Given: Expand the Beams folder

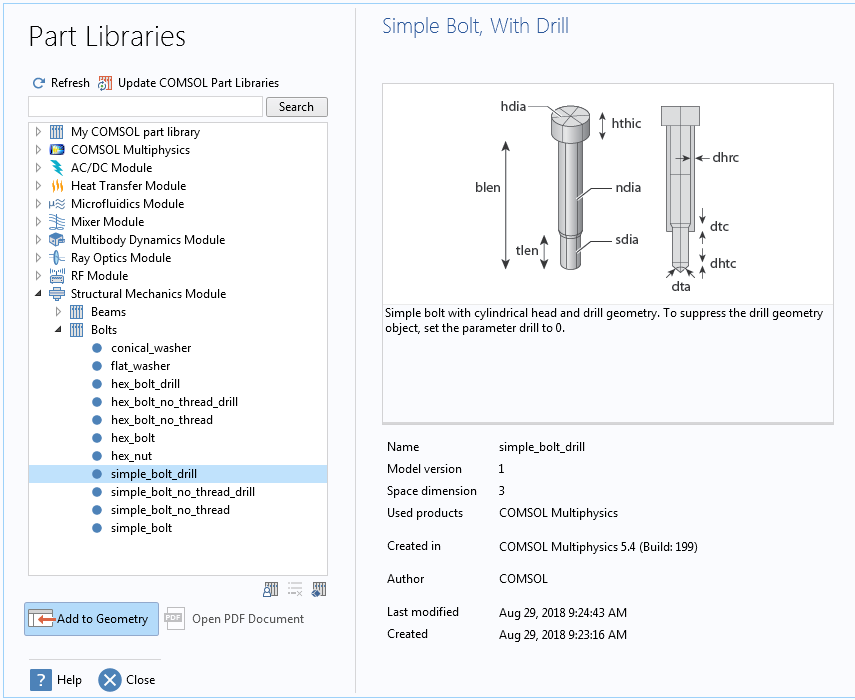Looking at the screenshot, I should tap(58, 312).
